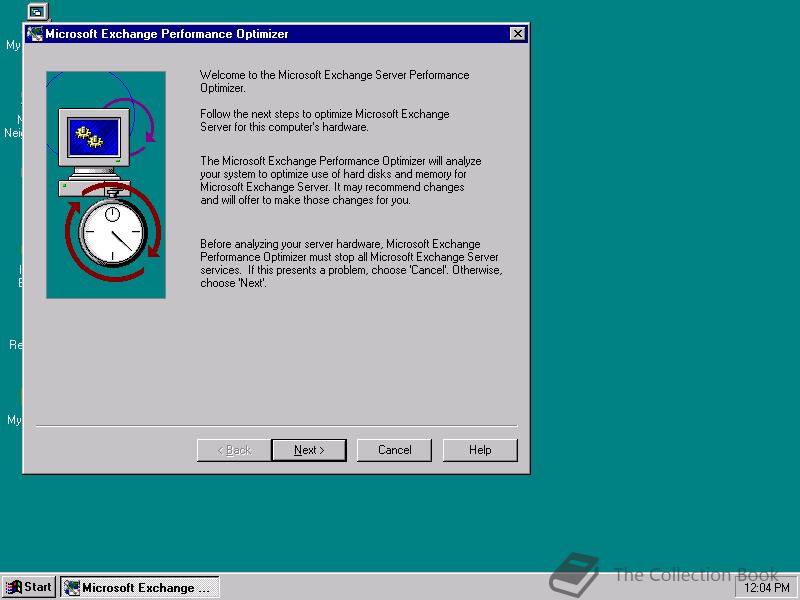The height and width of the screenshot is (600, 800).
Task: Open the Start menu
Action: coord(29,587)
